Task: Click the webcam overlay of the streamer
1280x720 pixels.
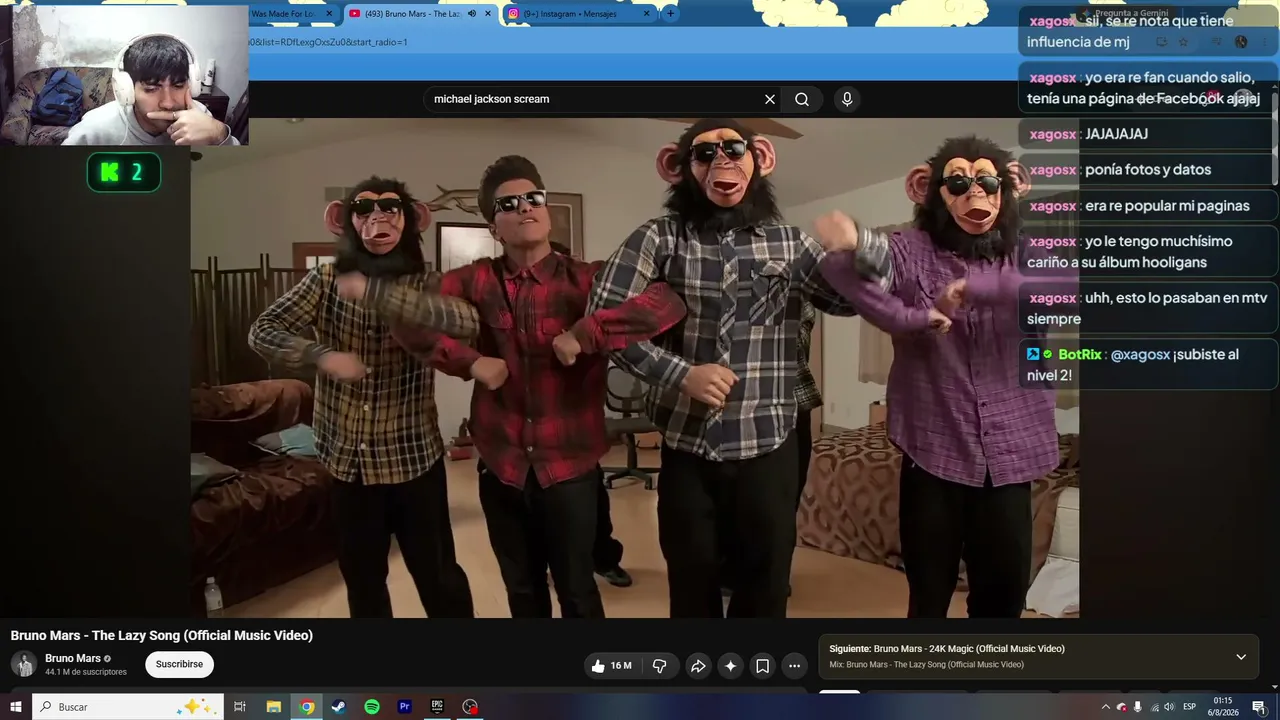Action: click(124, 75)
